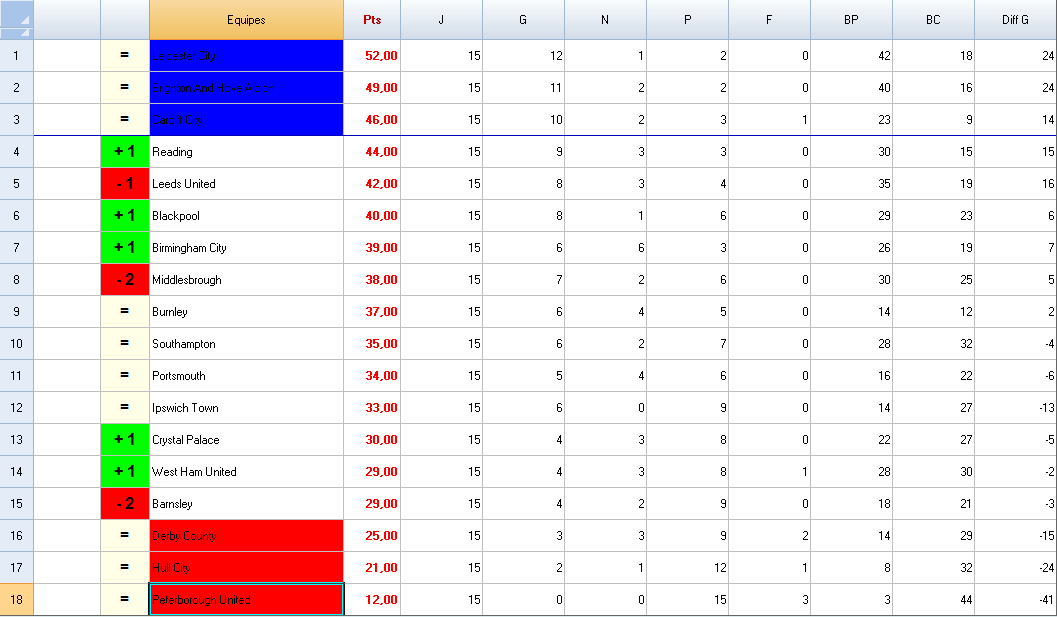Click Derby County's equals indicator

(125, 536)
